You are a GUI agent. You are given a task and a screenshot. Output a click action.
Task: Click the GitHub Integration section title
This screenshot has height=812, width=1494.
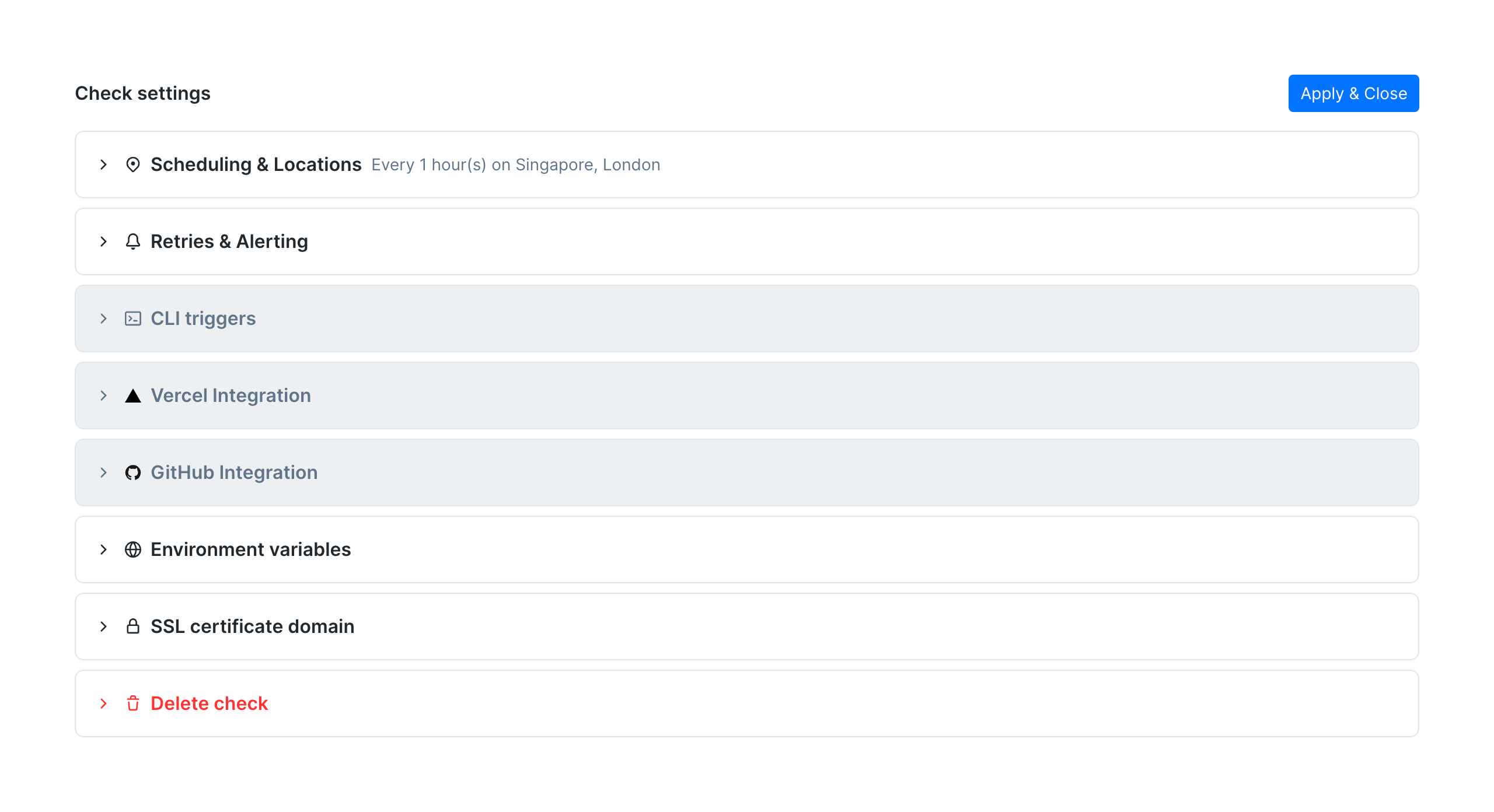[234, 473]
